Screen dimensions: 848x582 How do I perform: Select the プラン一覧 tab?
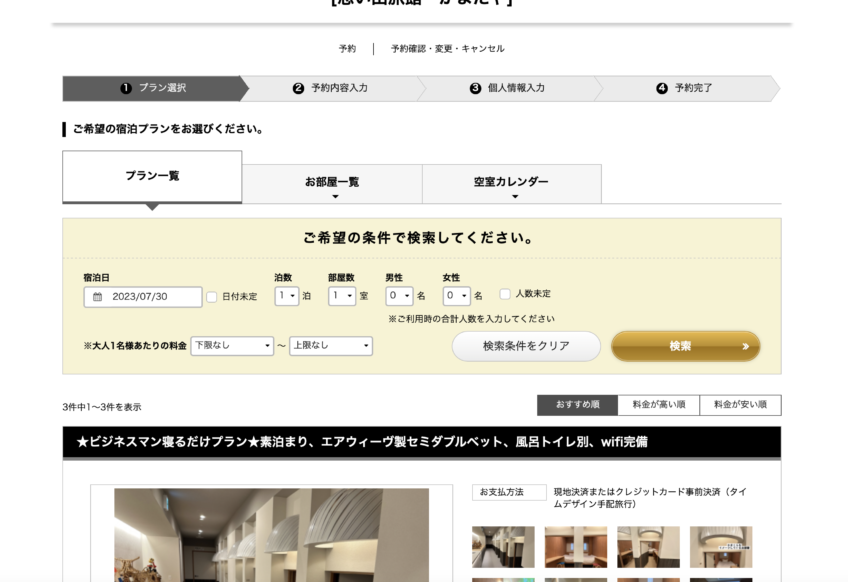coord(152,176)
